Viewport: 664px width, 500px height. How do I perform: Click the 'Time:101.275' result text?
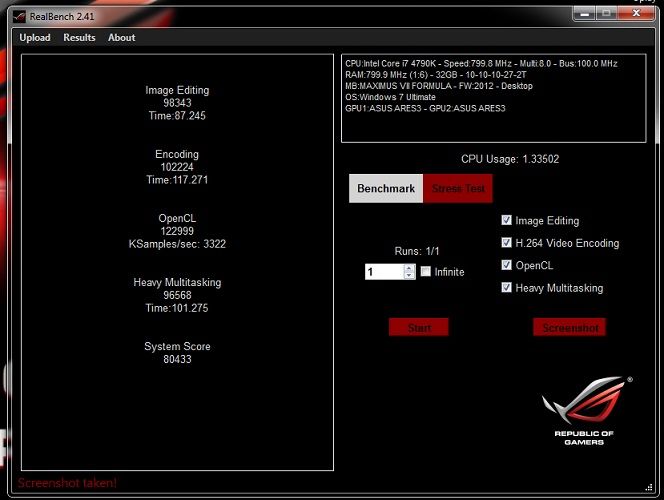pos(177,308)
